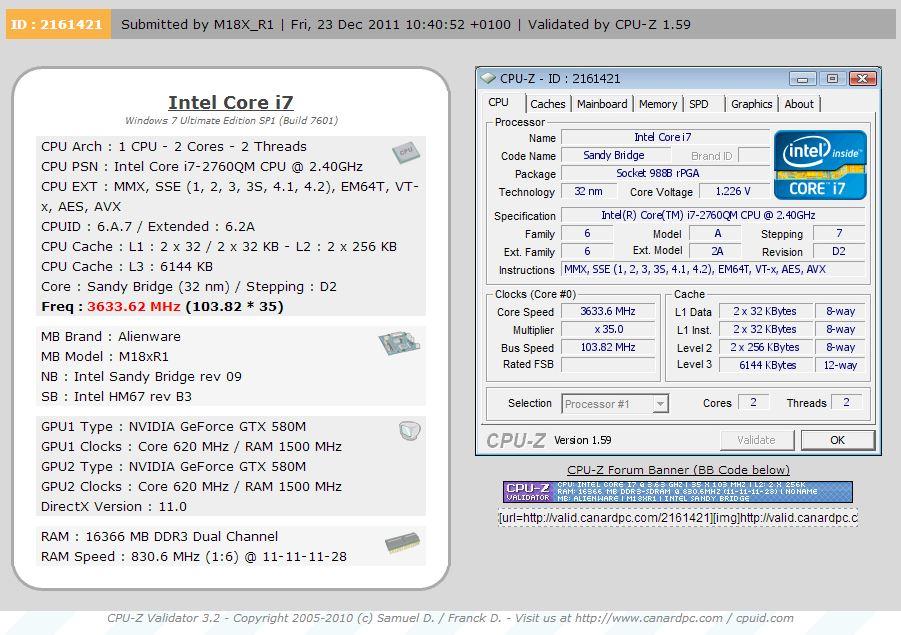
Task: Open the About tab
Action: [799, 104]
